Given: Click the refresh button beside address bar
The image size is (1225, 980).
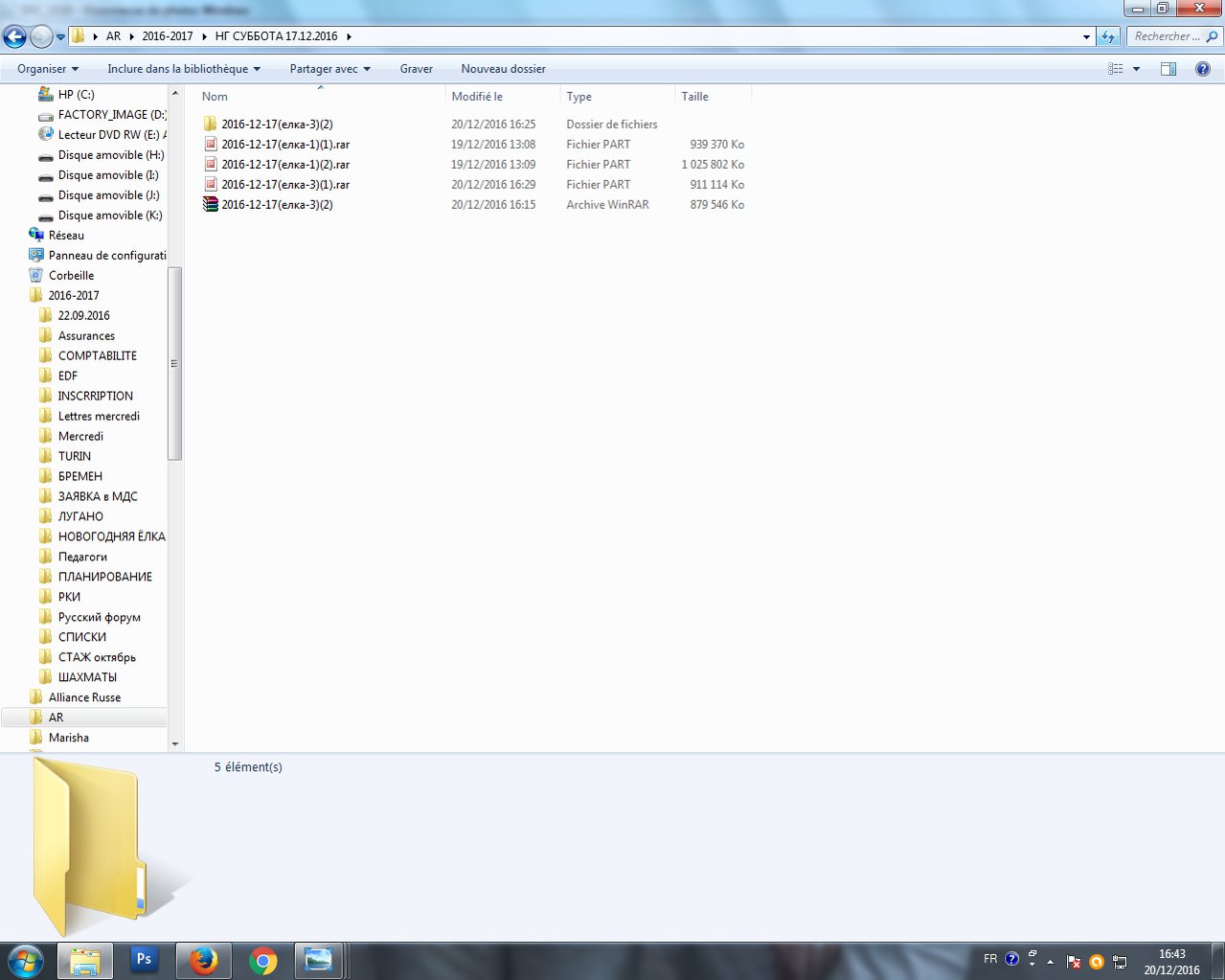Looking at the screenshot, I should pos(1108,37).
